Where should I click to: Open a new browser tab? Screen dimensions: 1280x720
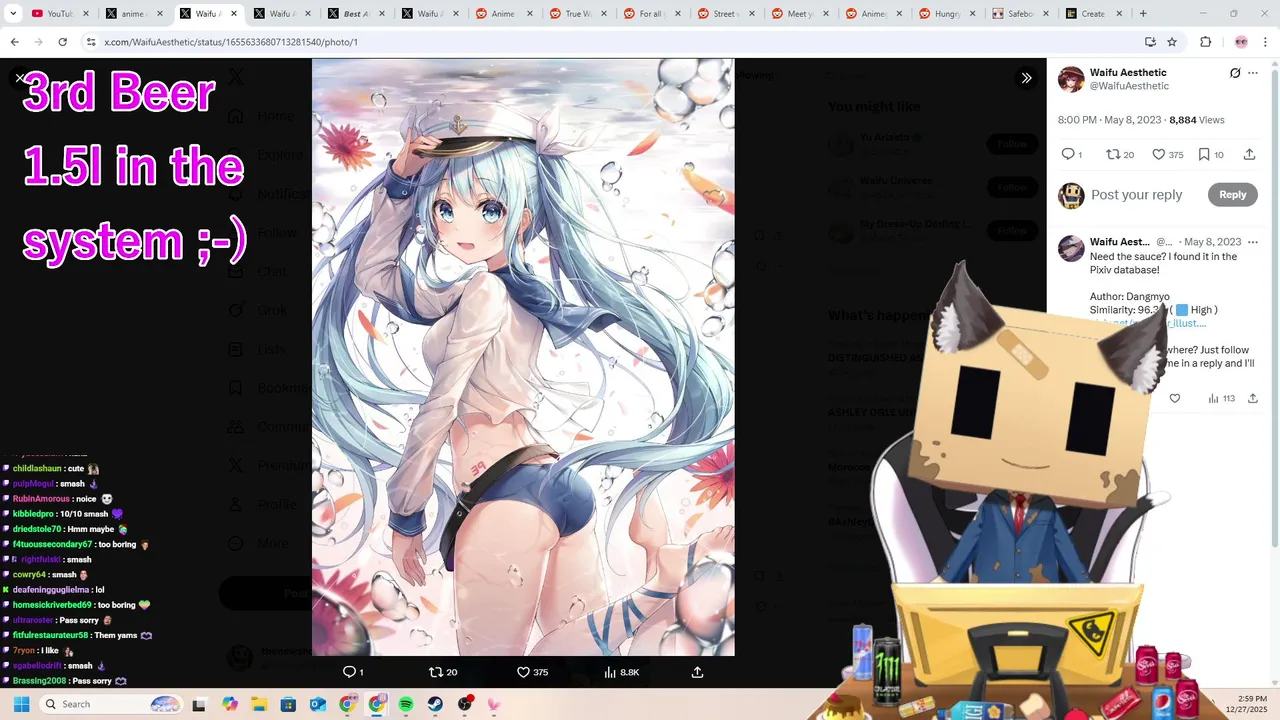click(x=1143, y=14)
